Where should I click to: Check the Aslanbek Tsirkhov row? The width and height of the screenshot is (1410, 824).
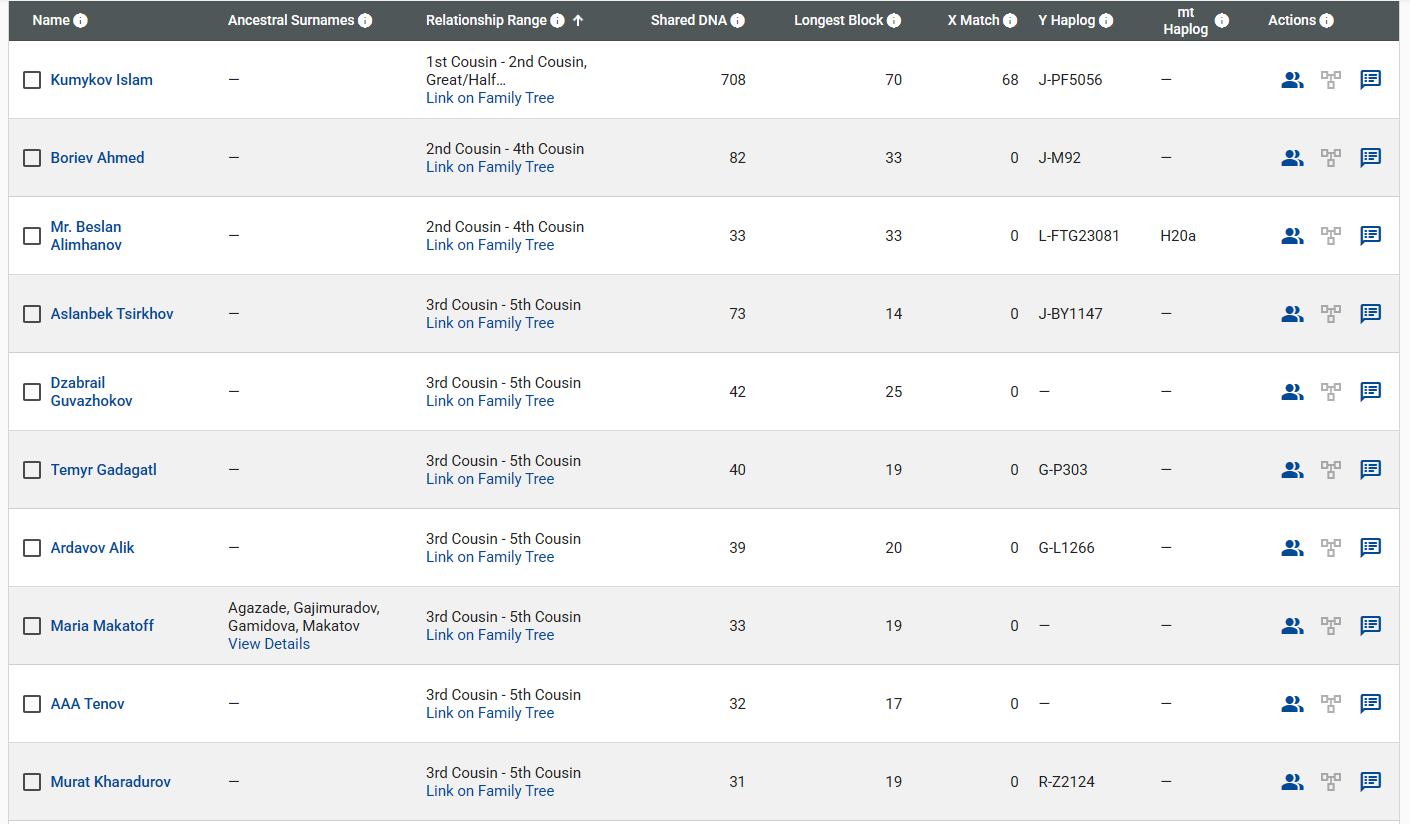pos(32,314)
